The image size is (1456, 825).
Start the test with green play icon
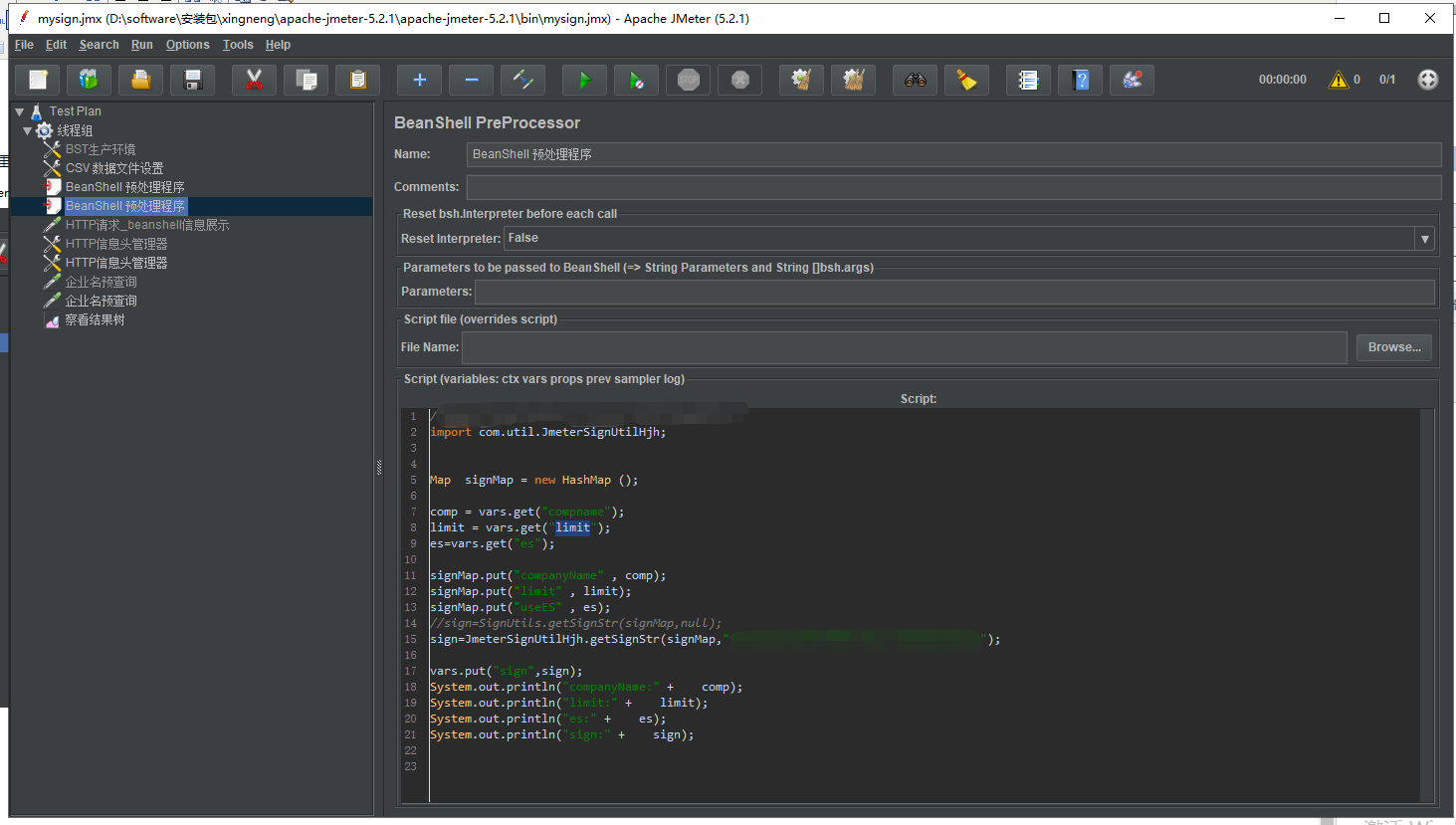pyautogui.click(x=584, y=80)
